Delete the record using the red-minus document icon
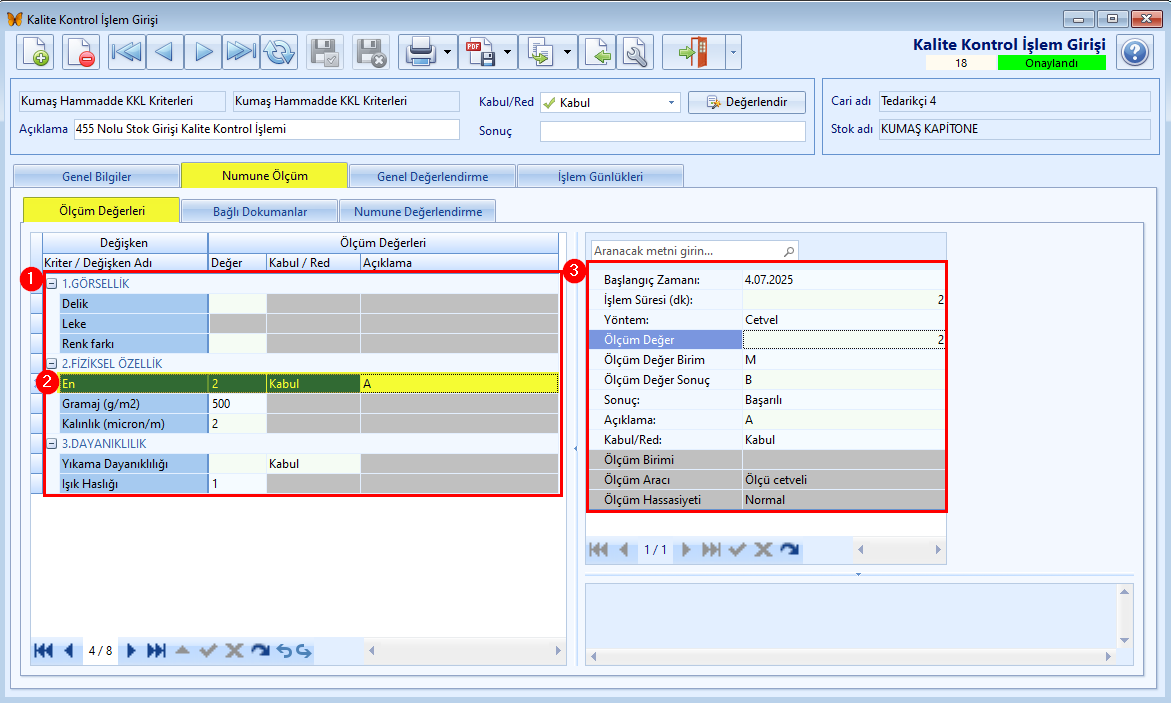The image size is (1171, 703). [80, 52]
